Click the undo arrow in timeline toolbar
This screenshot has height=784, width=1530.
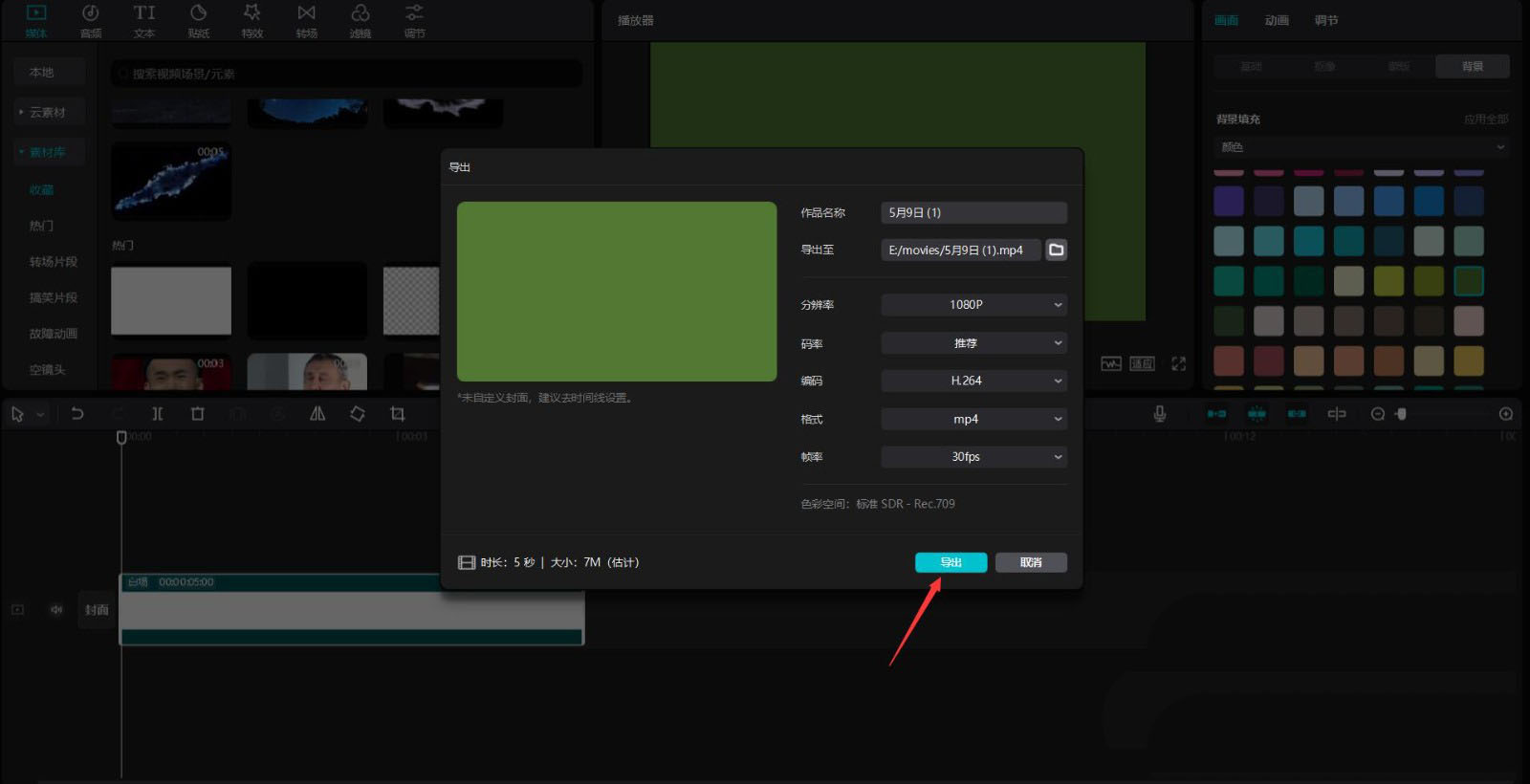tap(77, 414)
